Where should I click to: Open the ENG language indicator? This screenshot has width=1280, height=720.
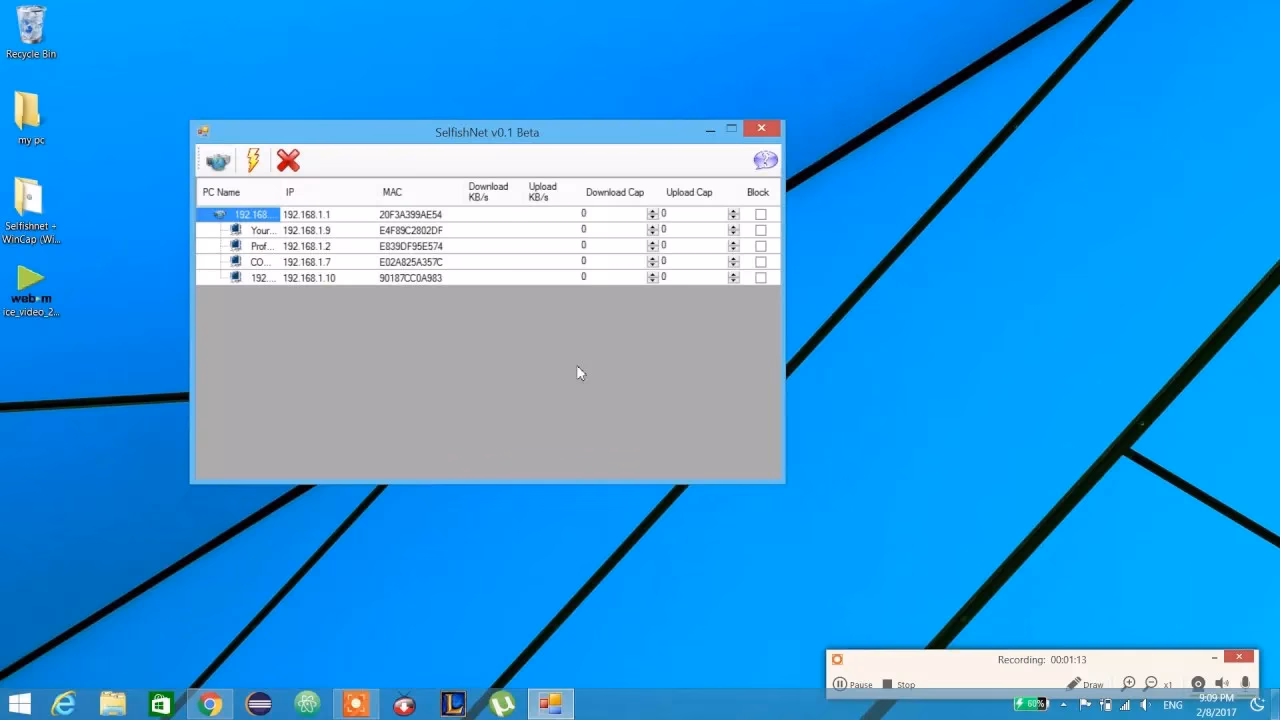pyautogui.click(x=1172, y=705)
